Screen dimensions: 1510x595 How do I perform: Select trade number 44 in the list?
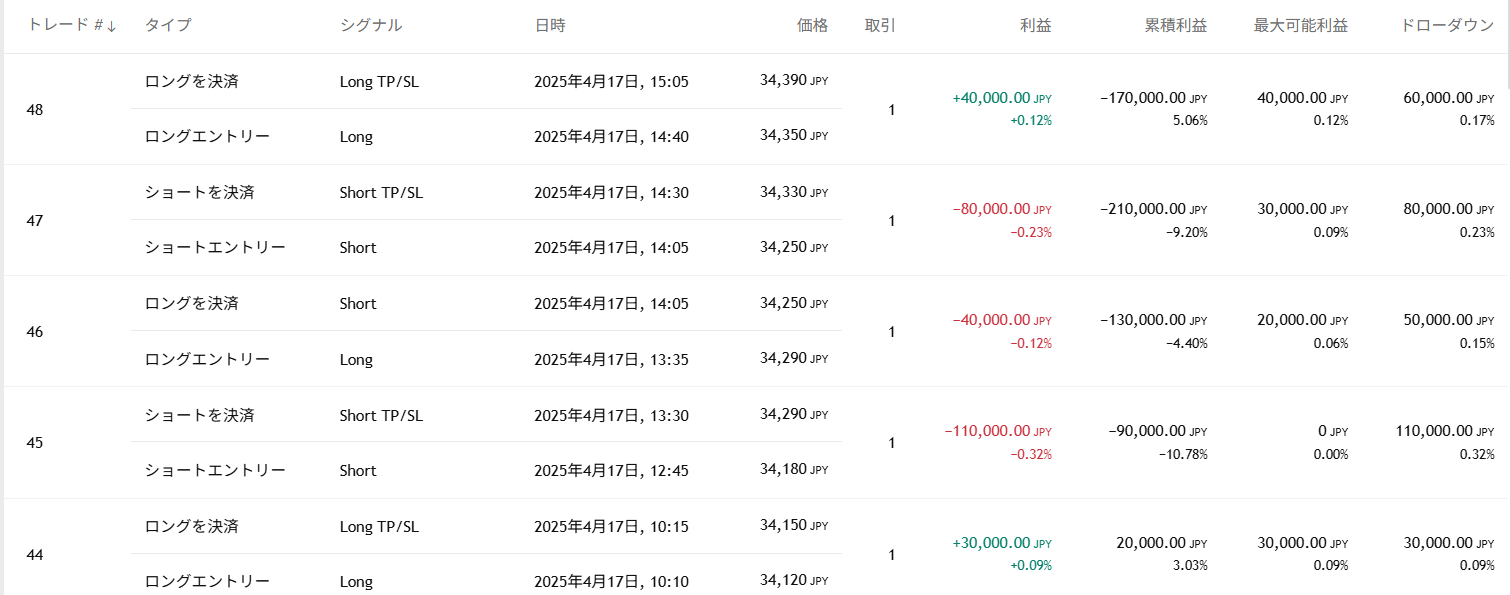[x=35, y=554]
